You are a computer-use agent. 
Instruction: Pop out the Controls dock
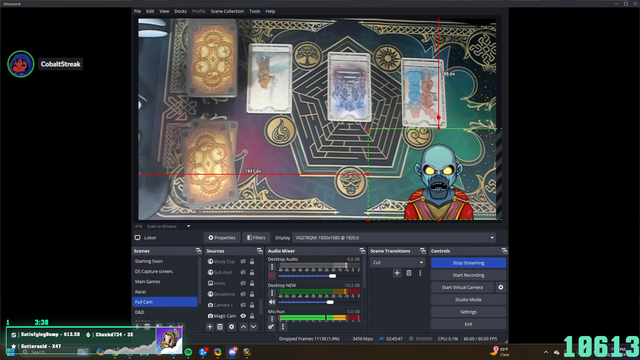click(504, 251)
